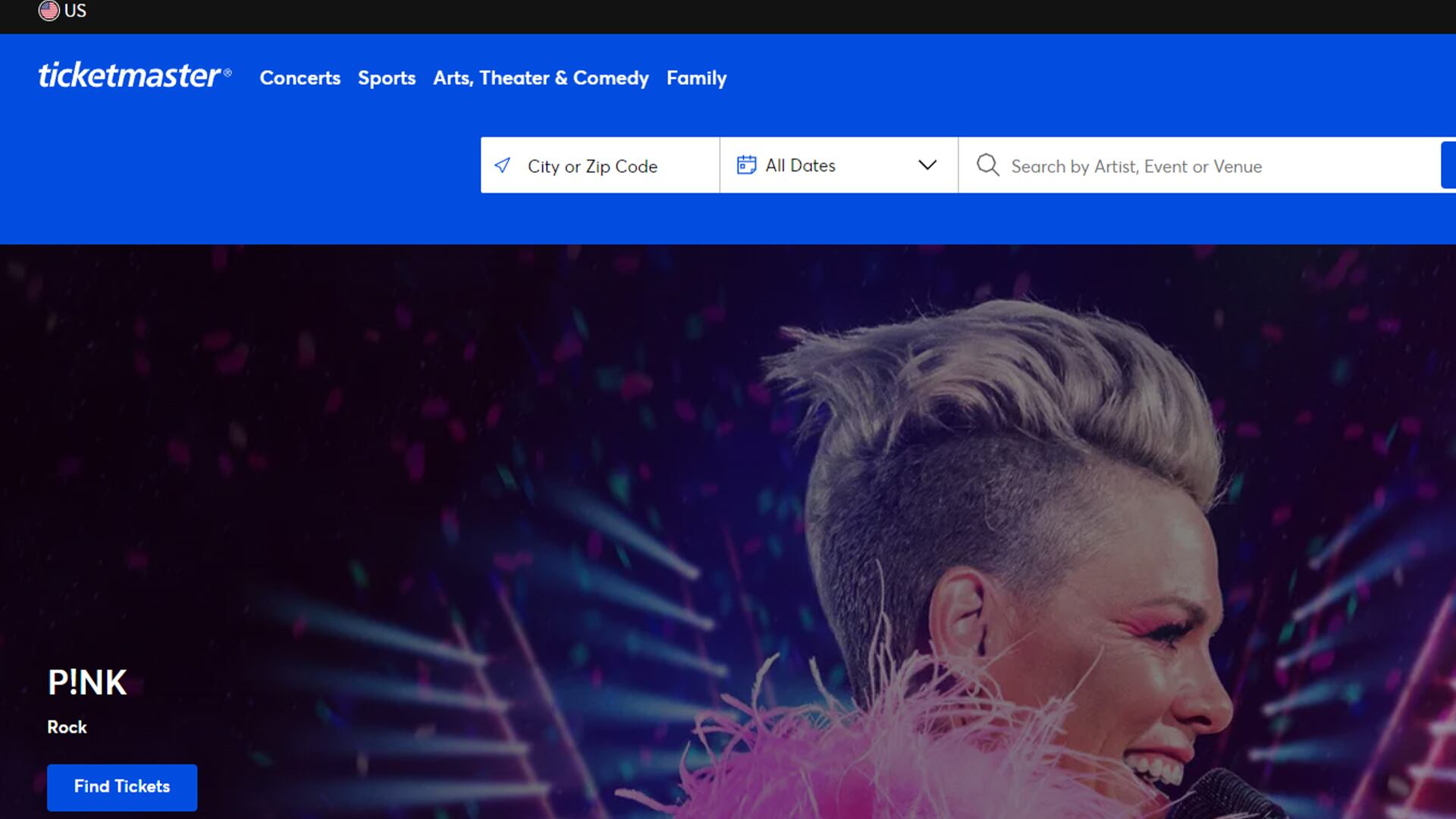
Task: Click the Rock genre label
Action: (x=67, y=727)
